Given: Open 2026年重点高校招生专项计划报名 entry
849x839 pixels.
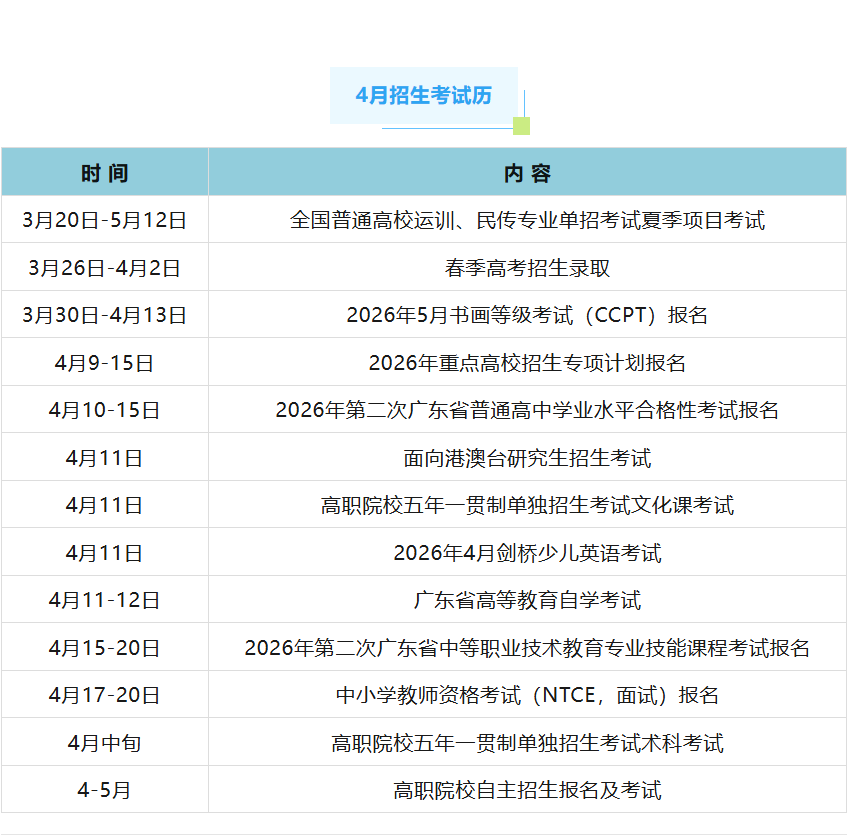Looking at the screenshot, I should coord(527,363).
